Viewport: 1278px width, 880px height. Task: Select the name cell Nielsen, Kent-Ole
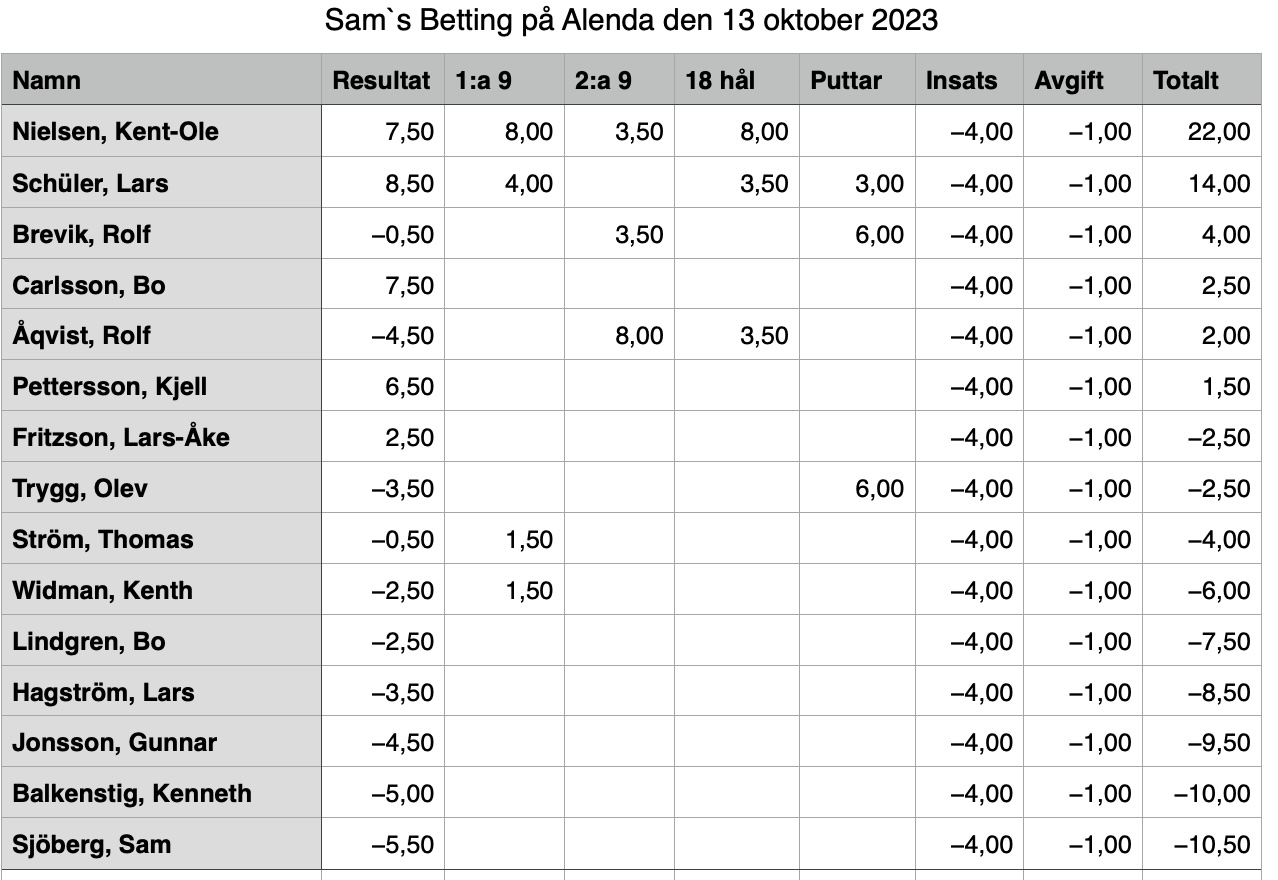[x=161, y=132]
